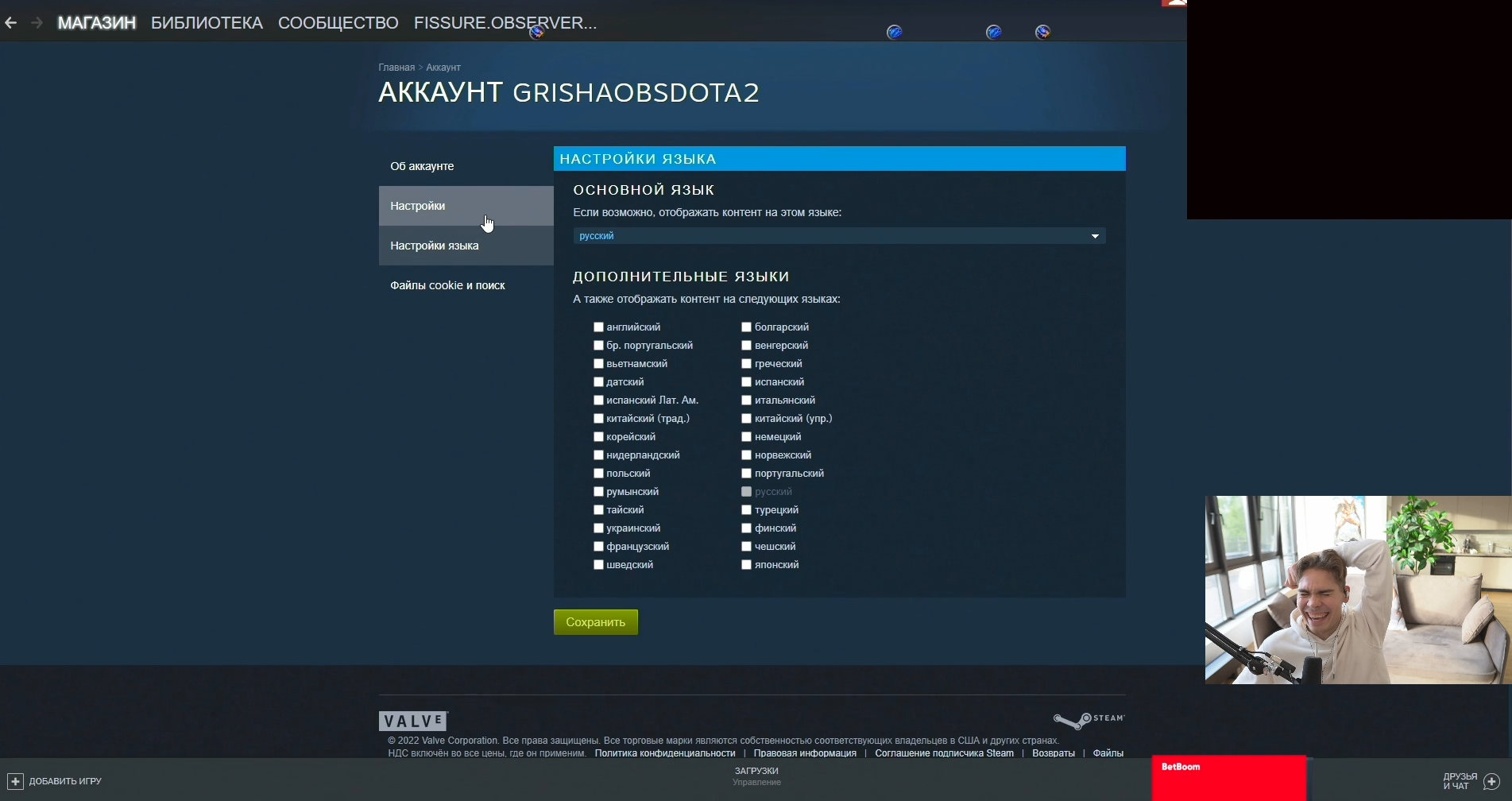1512x801 pixels.
Task: Check the японский checkbox
Action: (746, 565)
